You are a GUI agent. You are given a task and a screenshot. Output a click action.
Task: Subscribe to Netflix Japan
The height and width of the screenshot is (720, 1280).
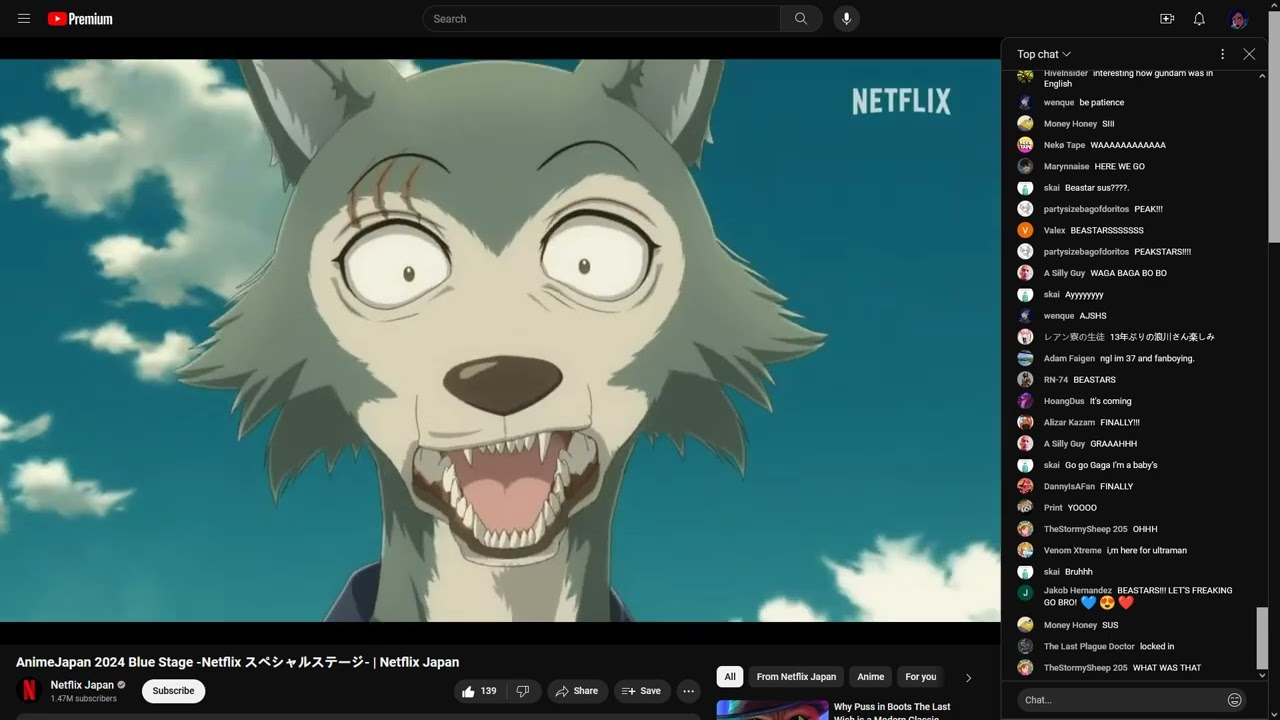click(173, 691)
